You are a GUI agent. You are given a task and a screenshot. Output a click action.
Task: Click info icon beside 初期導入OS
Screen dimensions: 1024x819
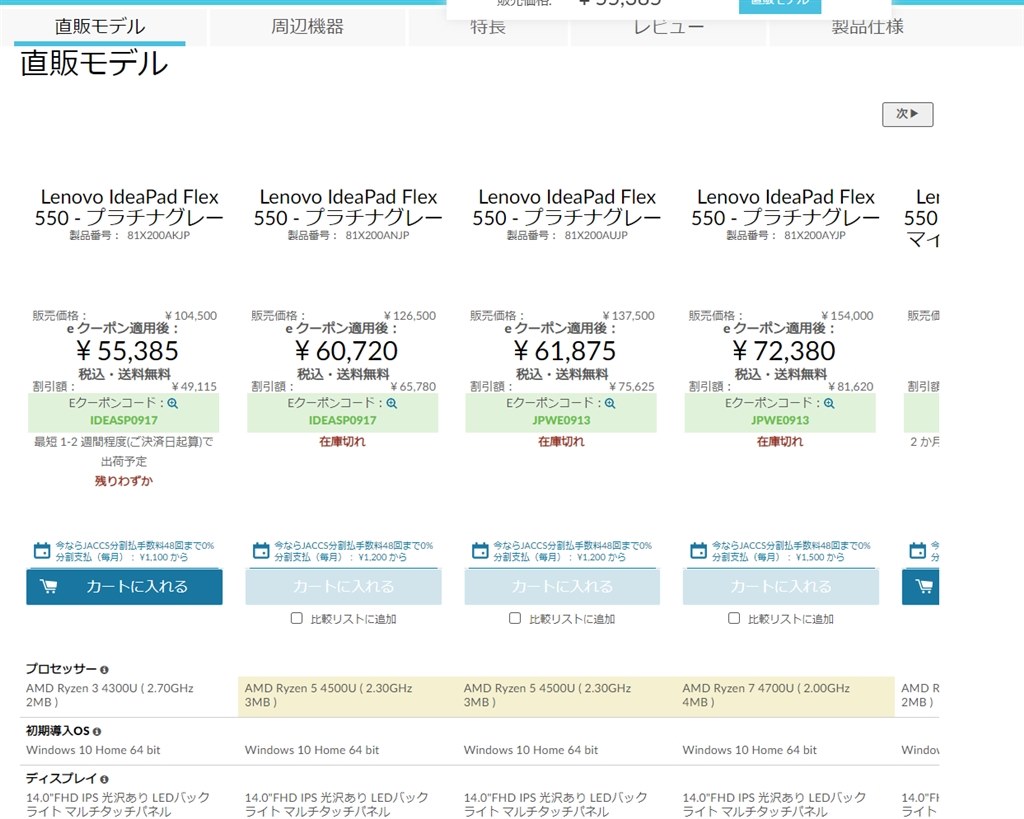97,731
